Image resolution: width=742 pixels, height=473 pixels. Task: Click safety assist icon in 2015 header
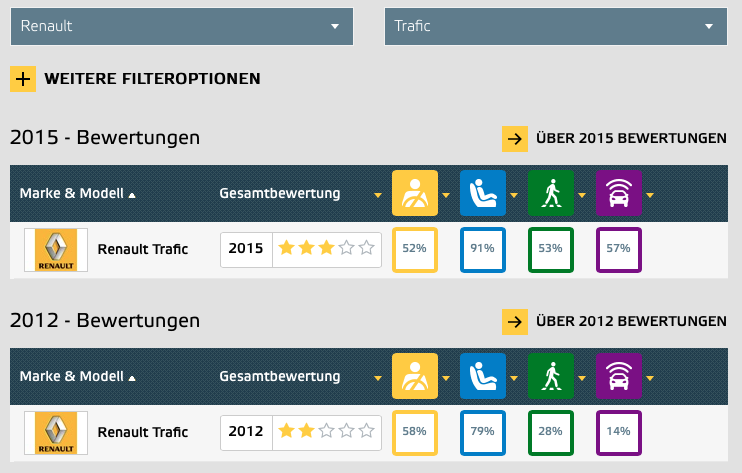coord(619,193)
